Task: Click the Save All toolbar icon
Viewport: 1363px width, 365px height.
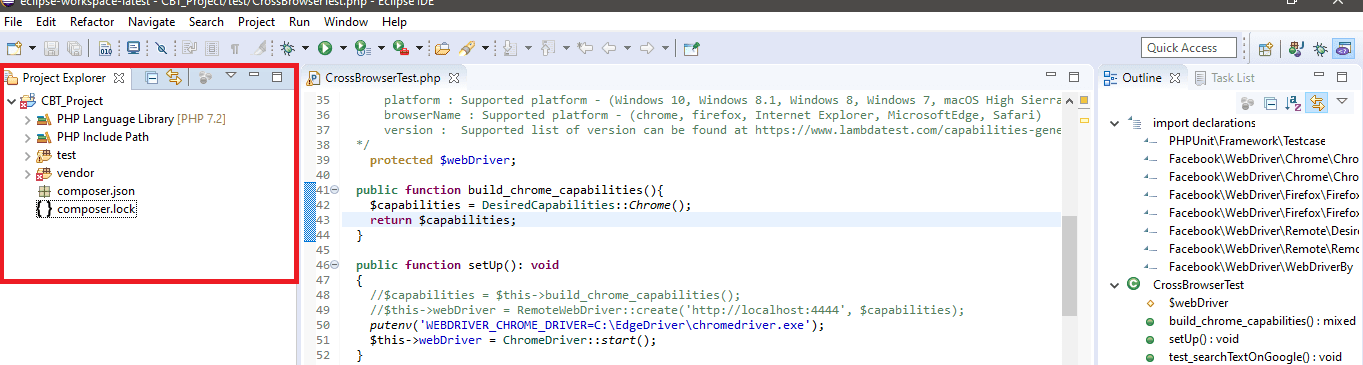Action: pyautogui.click(x=73, y=47)
